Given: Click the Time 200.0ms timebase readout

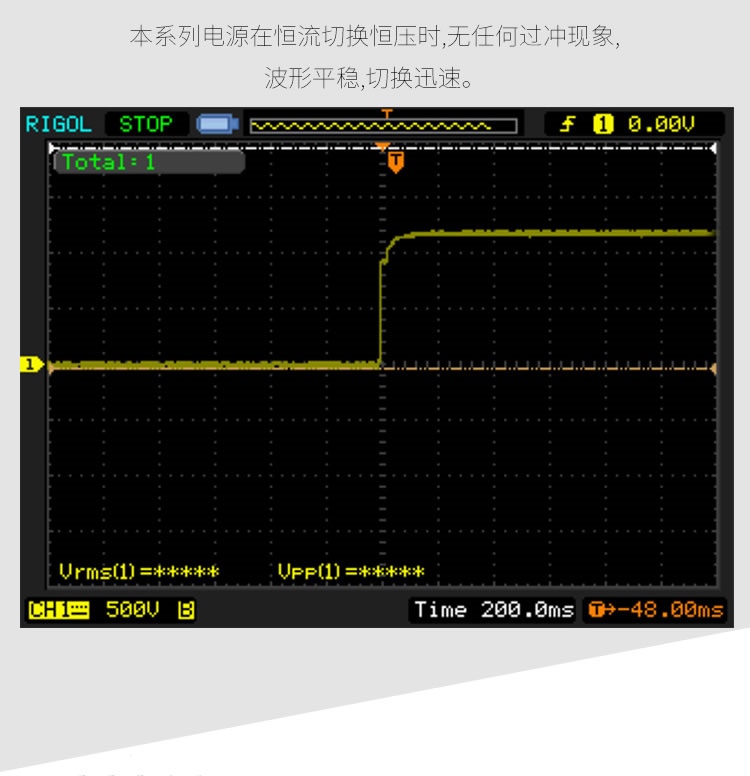Looking at the screenshot, I should [494, 610].
